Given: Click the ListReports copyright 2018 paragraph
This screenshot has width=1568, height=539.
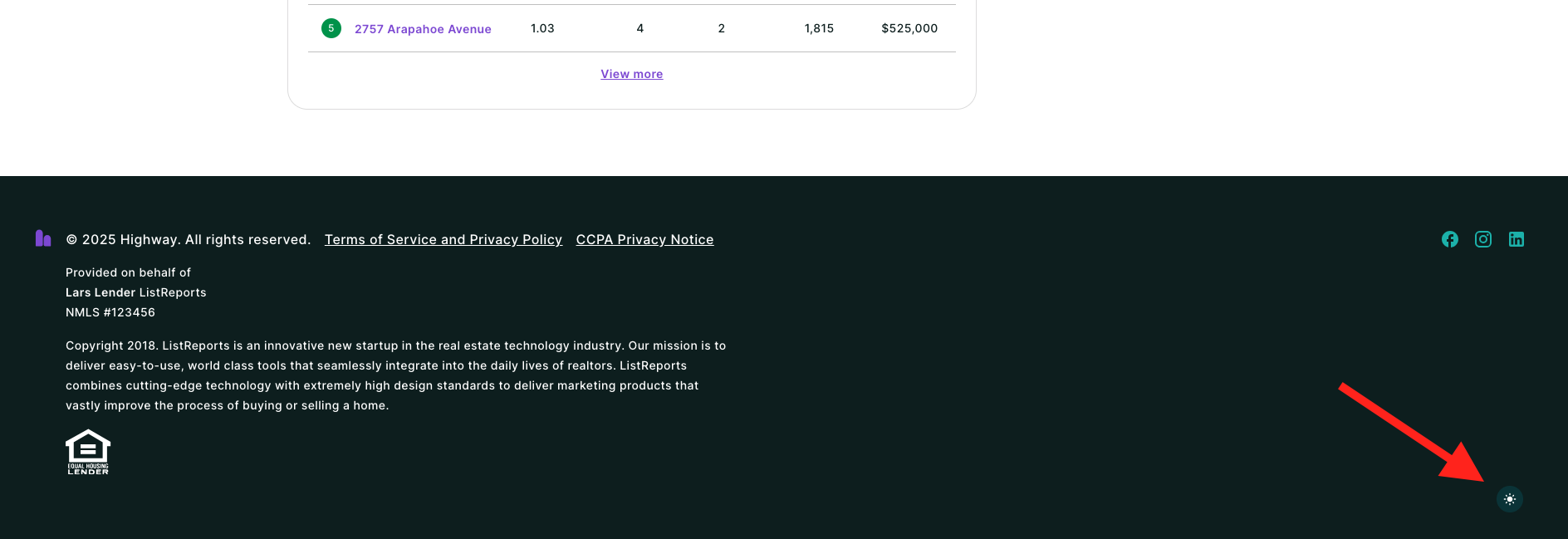Looking at the screenshot, I should (x=395, y=375).
